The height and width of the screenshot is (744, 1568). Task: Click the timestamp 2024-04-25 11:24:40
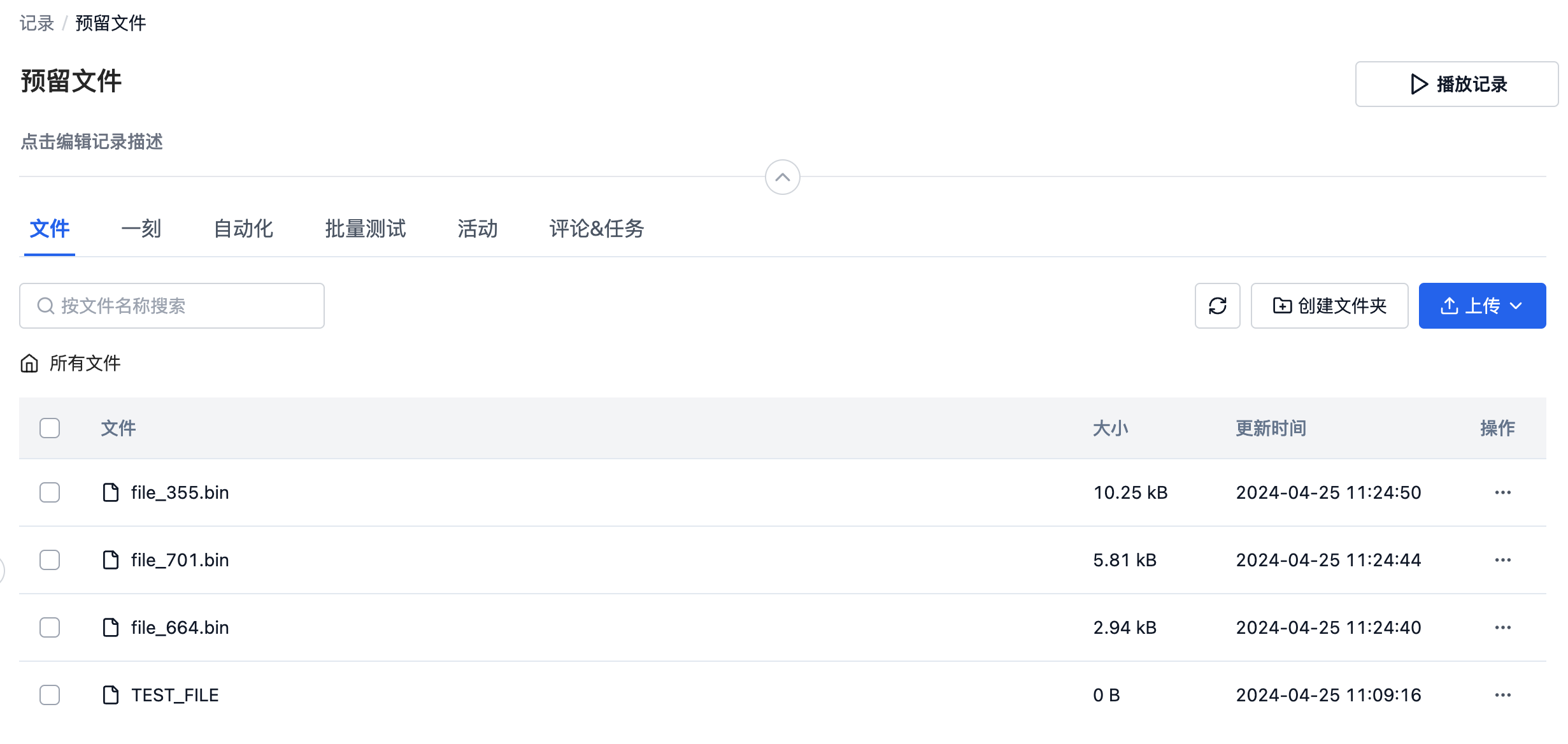point(1329,627)
